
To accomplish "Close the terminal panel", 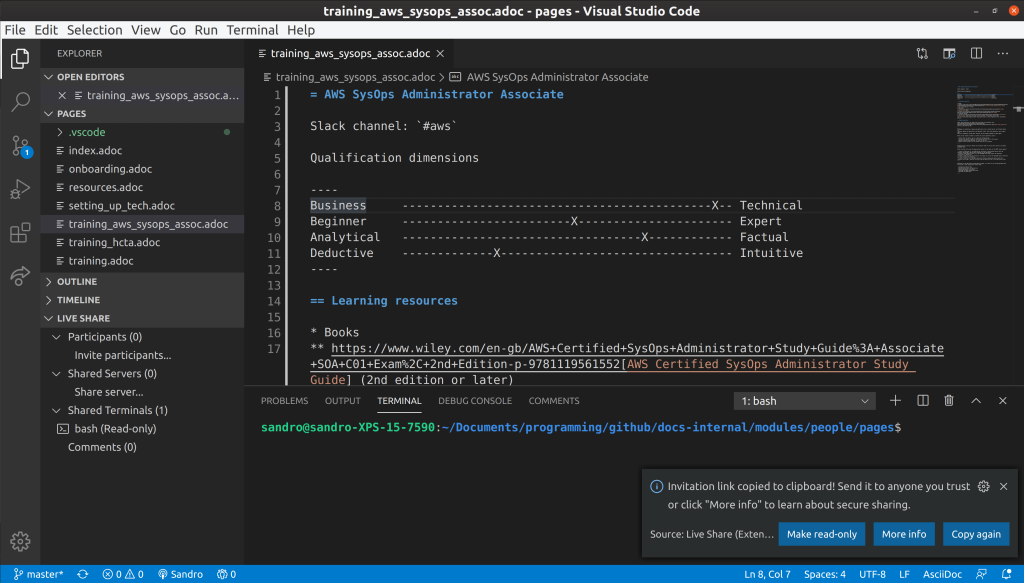I will (x=1002, y=401).
